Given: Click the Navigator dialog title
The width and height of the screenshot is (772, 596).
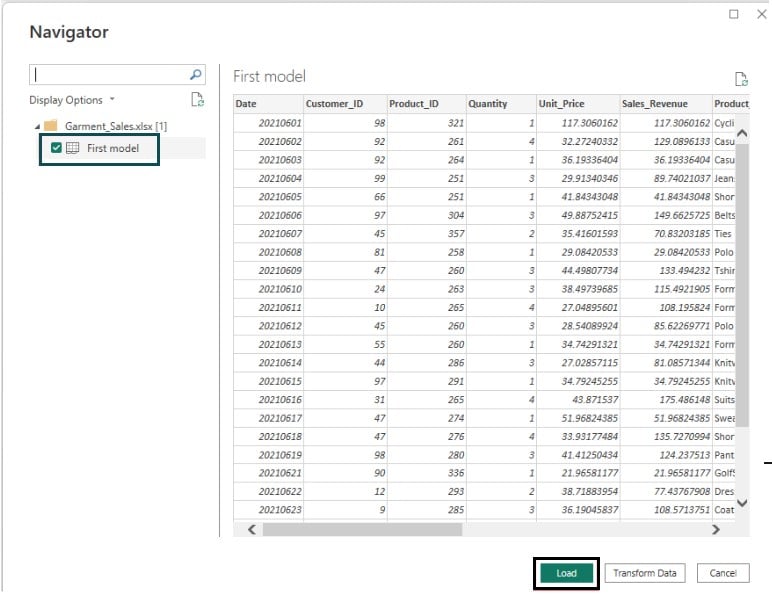Looking at the screenshot, I should tap(69, 32).
